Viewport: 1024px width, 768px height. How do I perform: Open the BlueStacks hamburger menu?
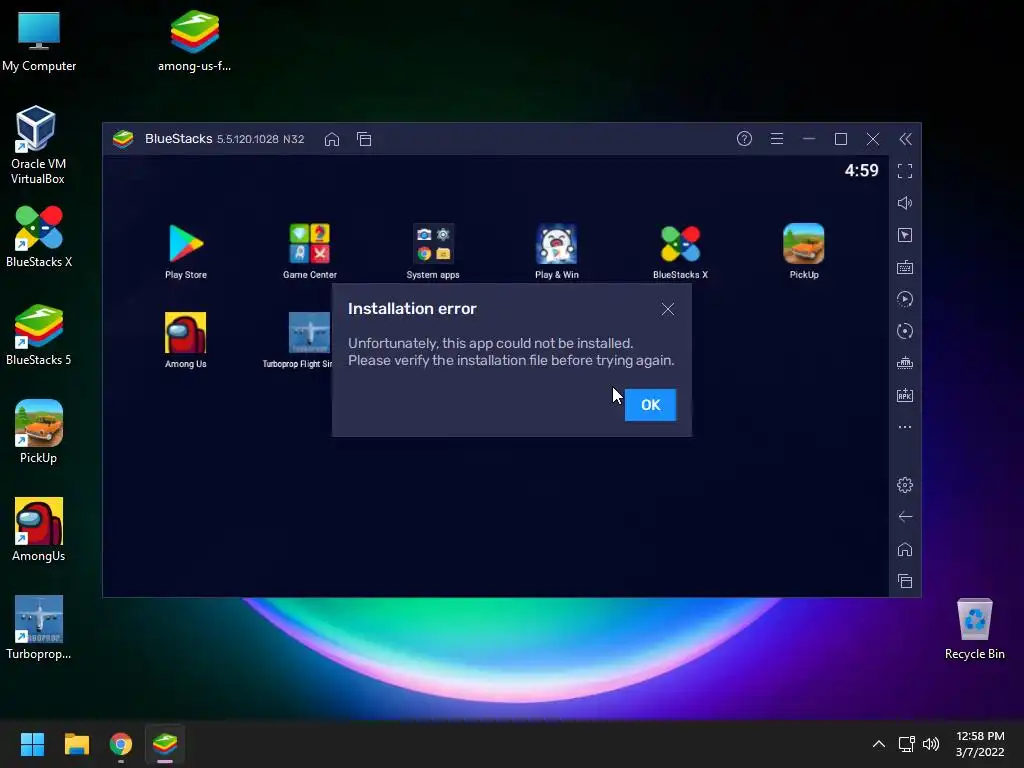(776, 138)
